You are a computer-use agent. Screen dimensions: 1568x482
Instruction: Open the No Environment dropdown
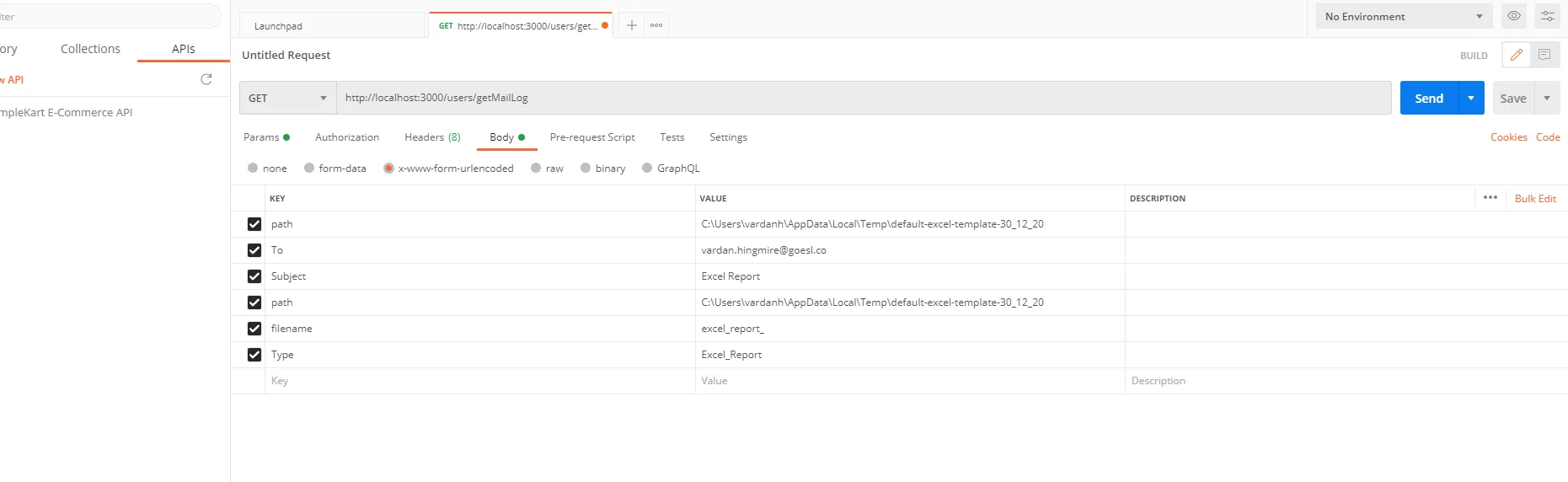pos(1404,16)
